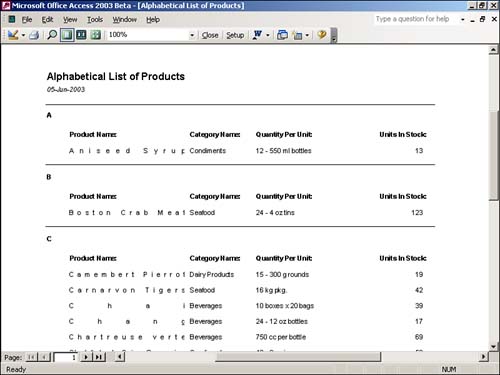Click the Office Links Word icon
Viewport: 500px width, 375px height.
[257, 35]
